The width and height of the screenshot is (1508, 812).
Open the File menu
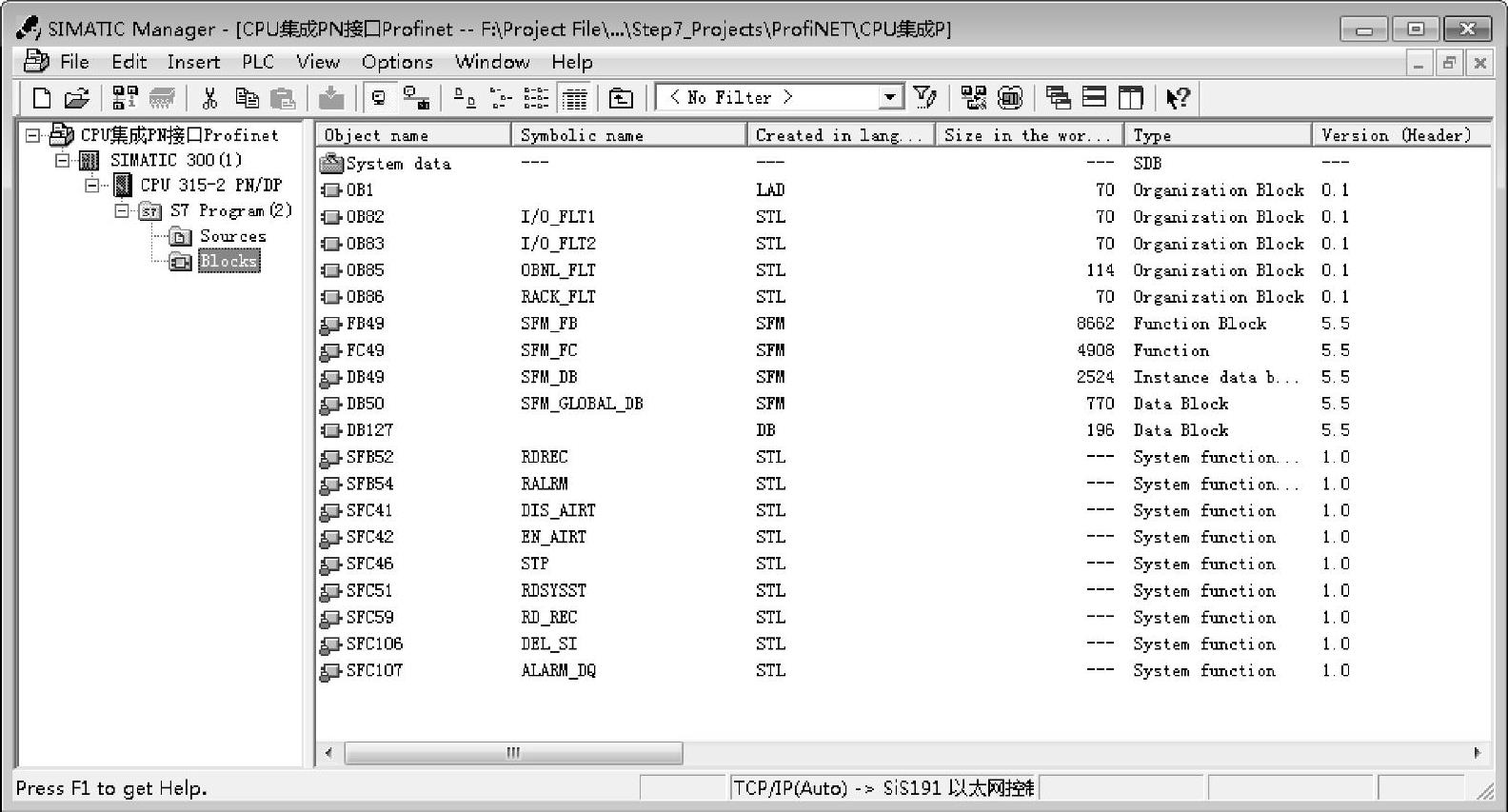(74, 62)
